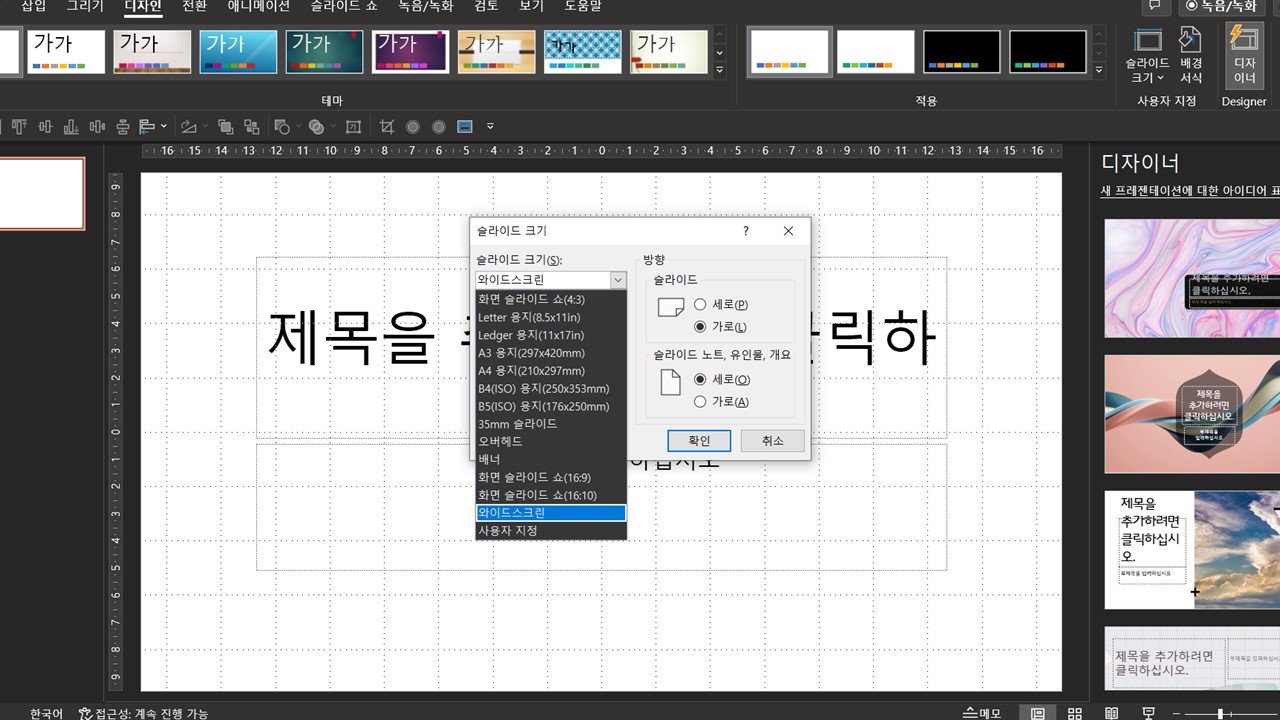Open Format Background (배경 서식) ribbon button
The image size is (1280, 720).
tap(1191, 56)
